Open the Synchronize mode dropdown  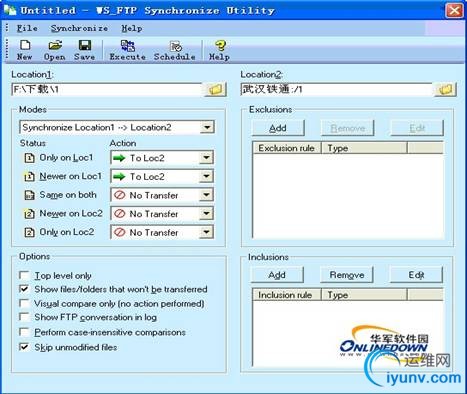coord(207,127)
